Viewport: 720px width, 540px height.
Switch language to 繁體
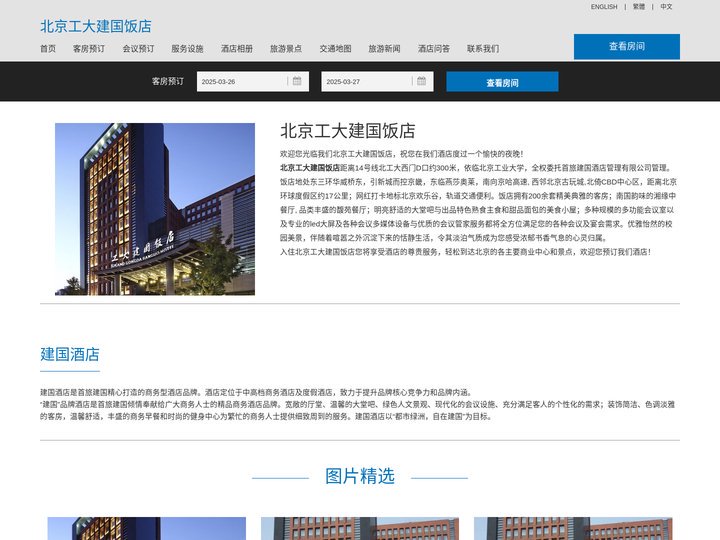pyautogui.click(x=639, y=6)
